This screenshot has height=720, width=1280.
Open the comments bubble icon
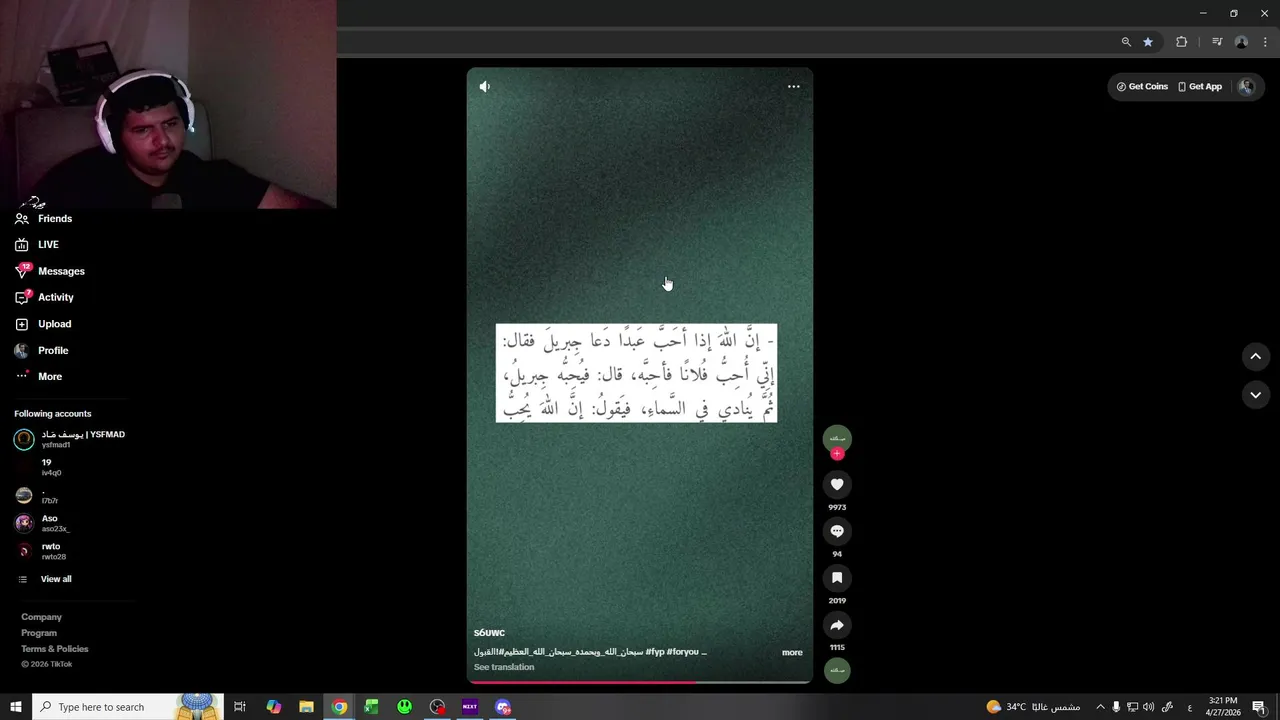pyautogui.click(x=837, y=531)
